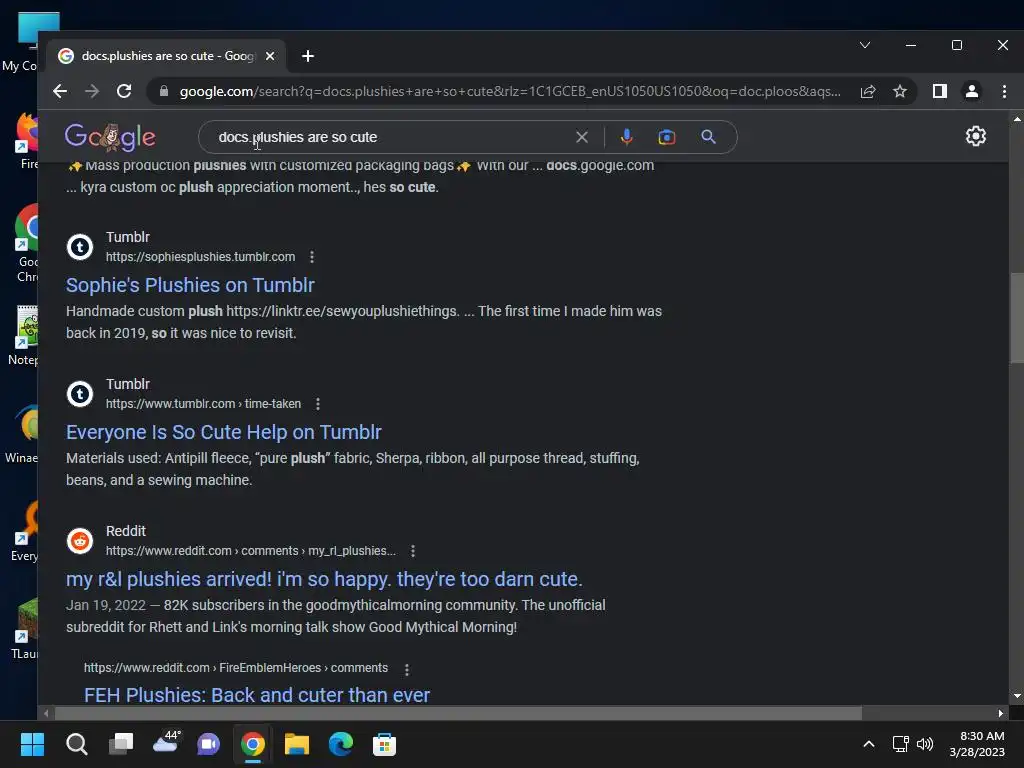The image size is (1024, 768).
Task: Open more options for FireEmblemHeroes result
Action: 407,669
